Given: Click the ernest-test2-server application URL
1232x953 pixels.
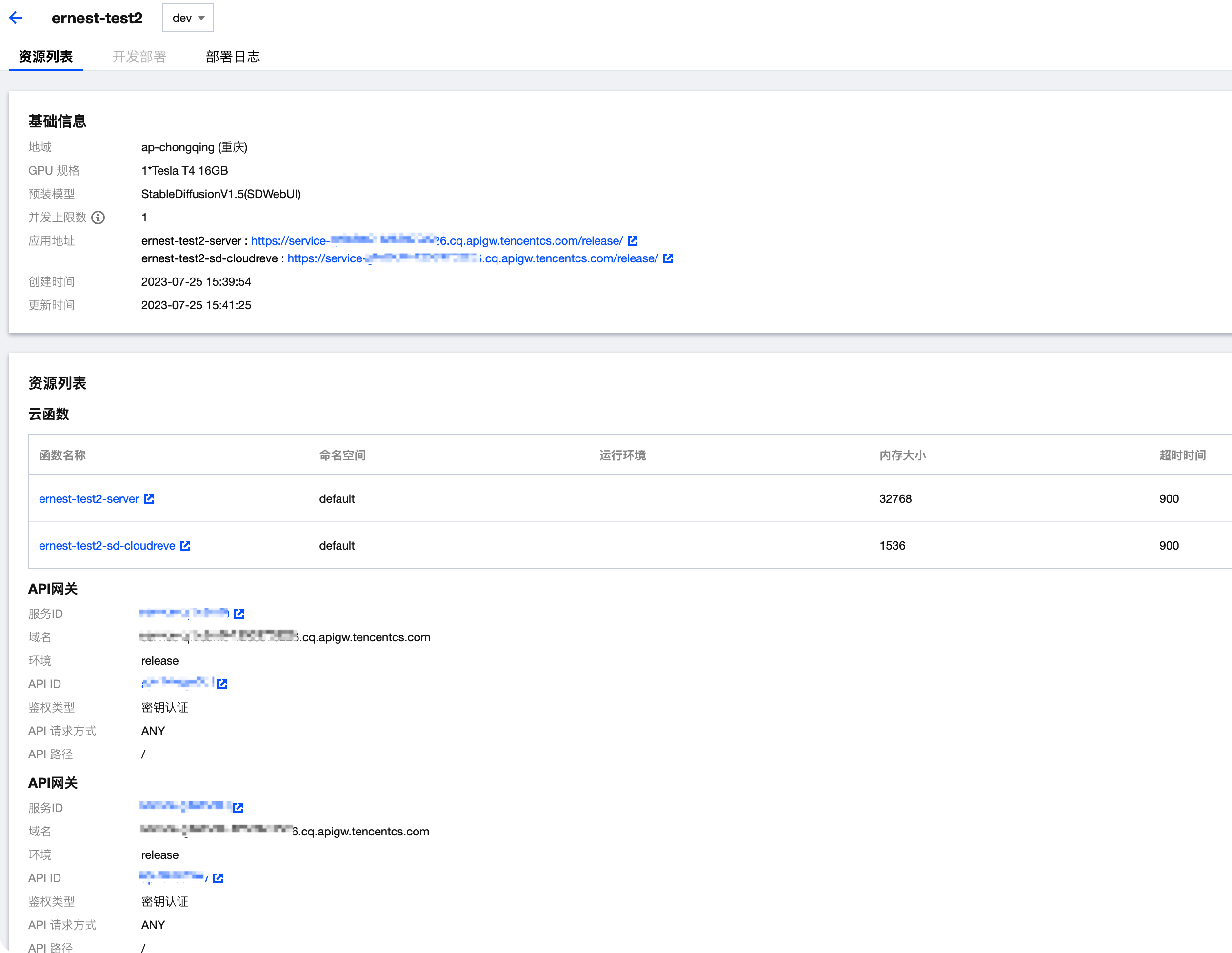Looking at the screenshot, I should click(437, 240).
